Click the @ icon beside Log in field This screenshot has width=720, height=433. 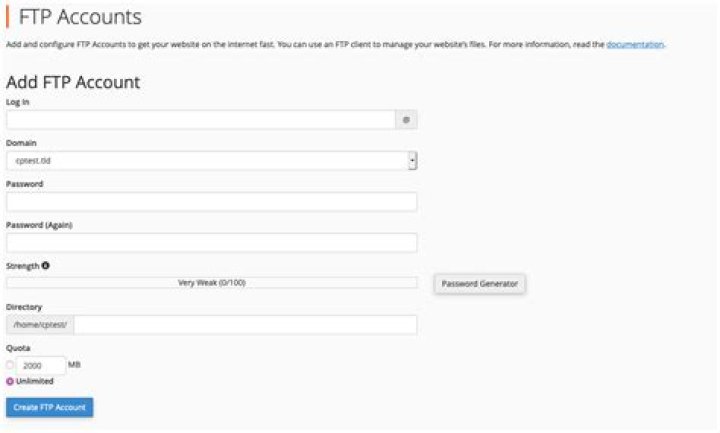coord(406,120)
